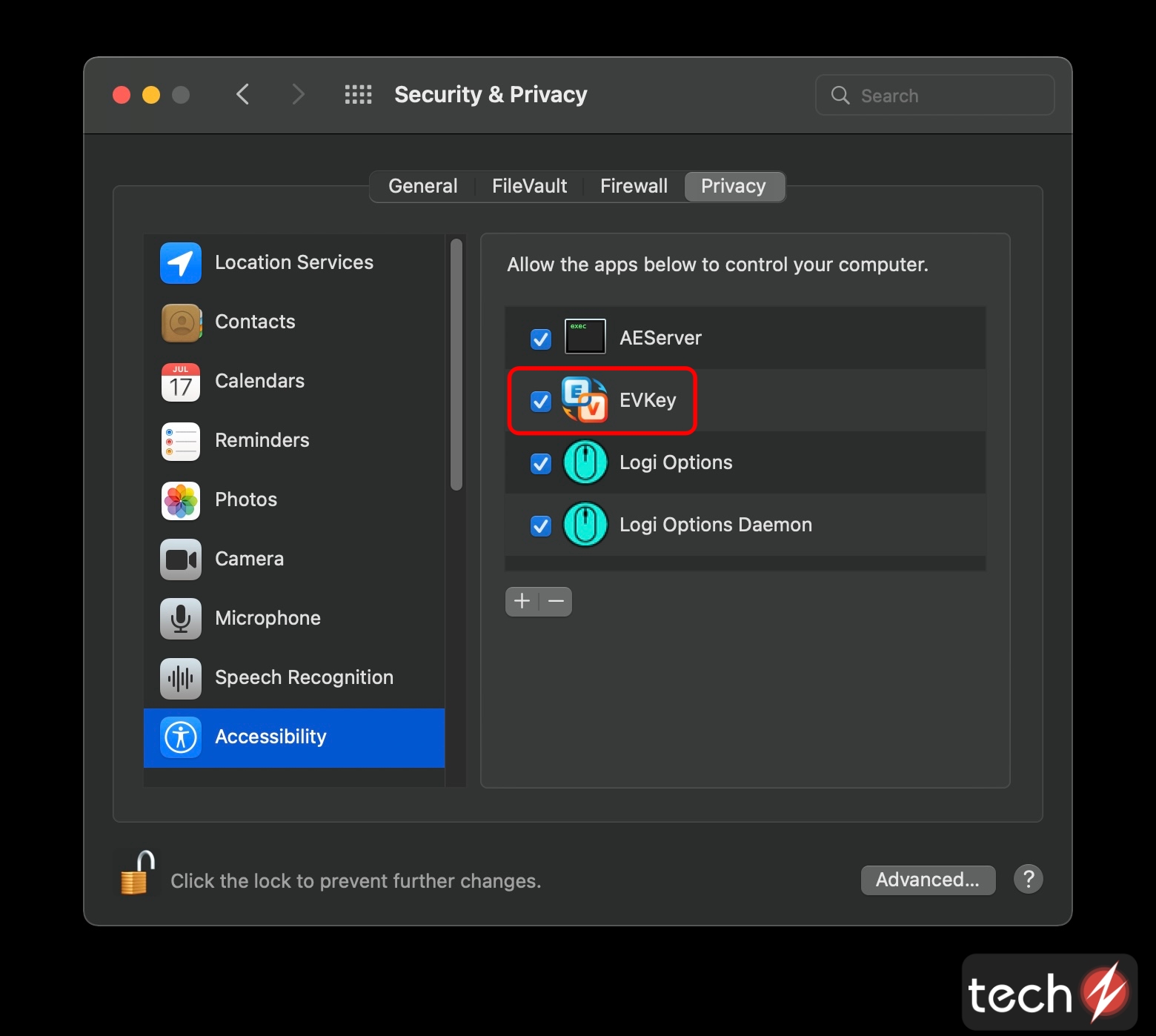Choose the Photos privacy category

click(x=245, y=499)
